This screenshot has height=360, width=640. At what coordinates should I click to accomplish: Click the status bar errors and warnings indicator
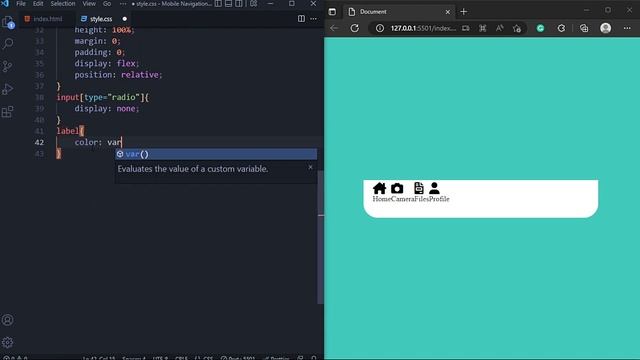tap(15, 358)
